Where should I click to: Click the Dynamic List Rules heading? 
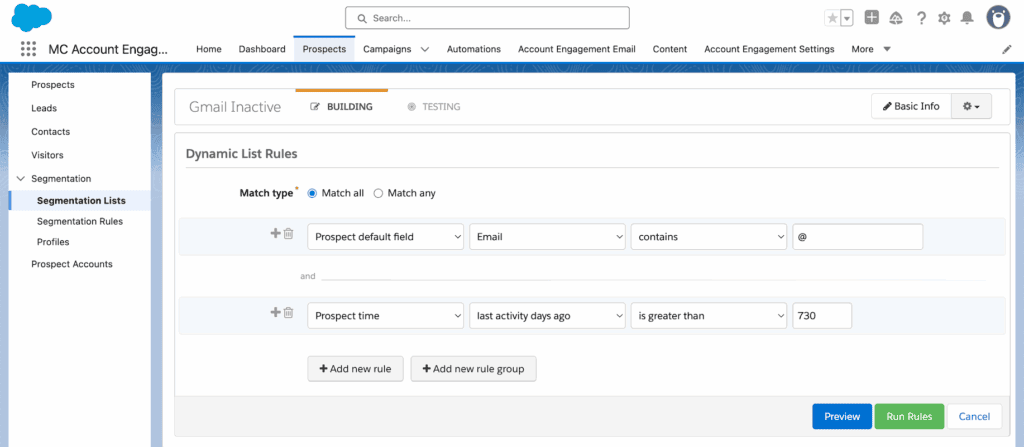point(242,154)
